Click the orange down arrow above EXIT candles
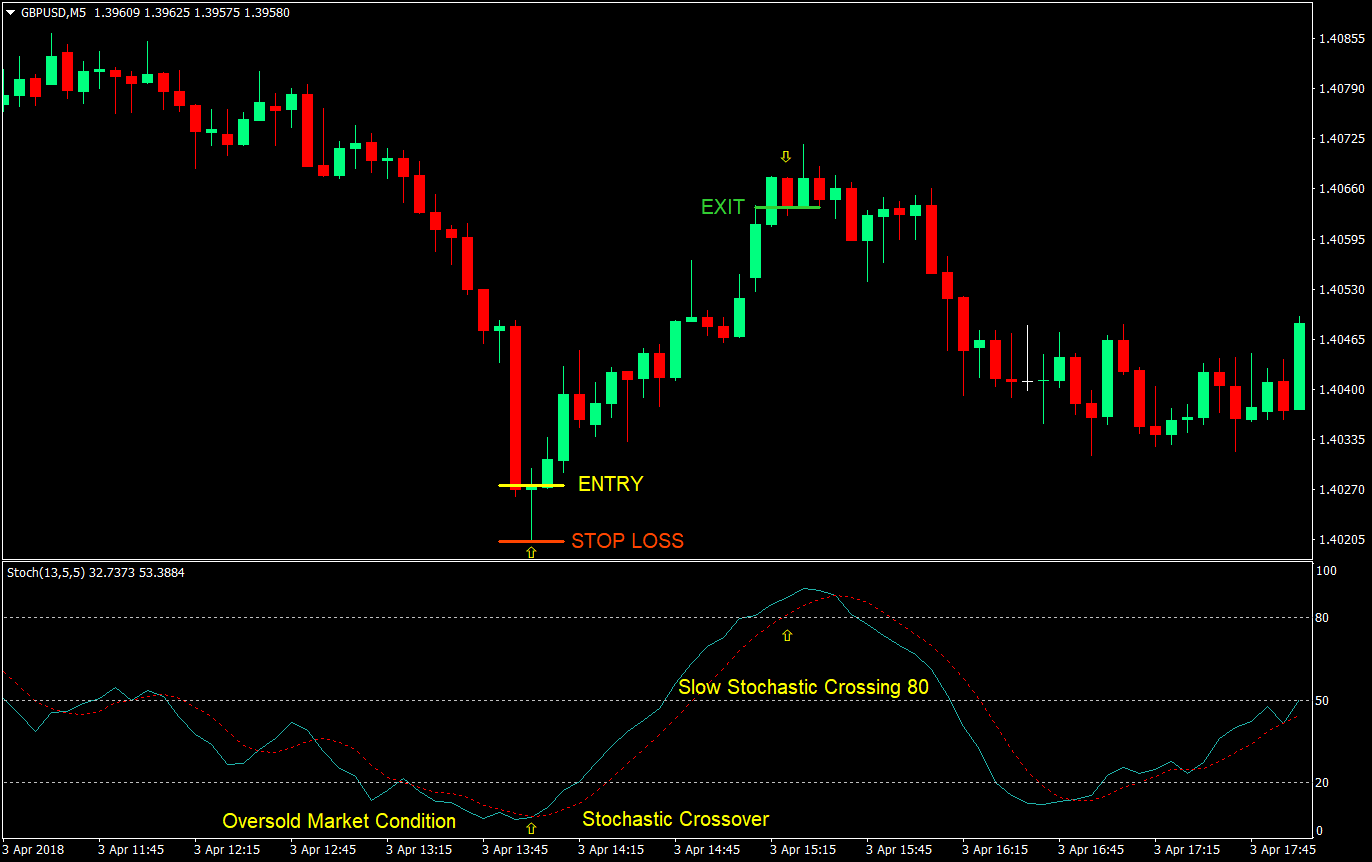Image resolution: width=1372 pixels, height=862 pixels. pos(786,156)
